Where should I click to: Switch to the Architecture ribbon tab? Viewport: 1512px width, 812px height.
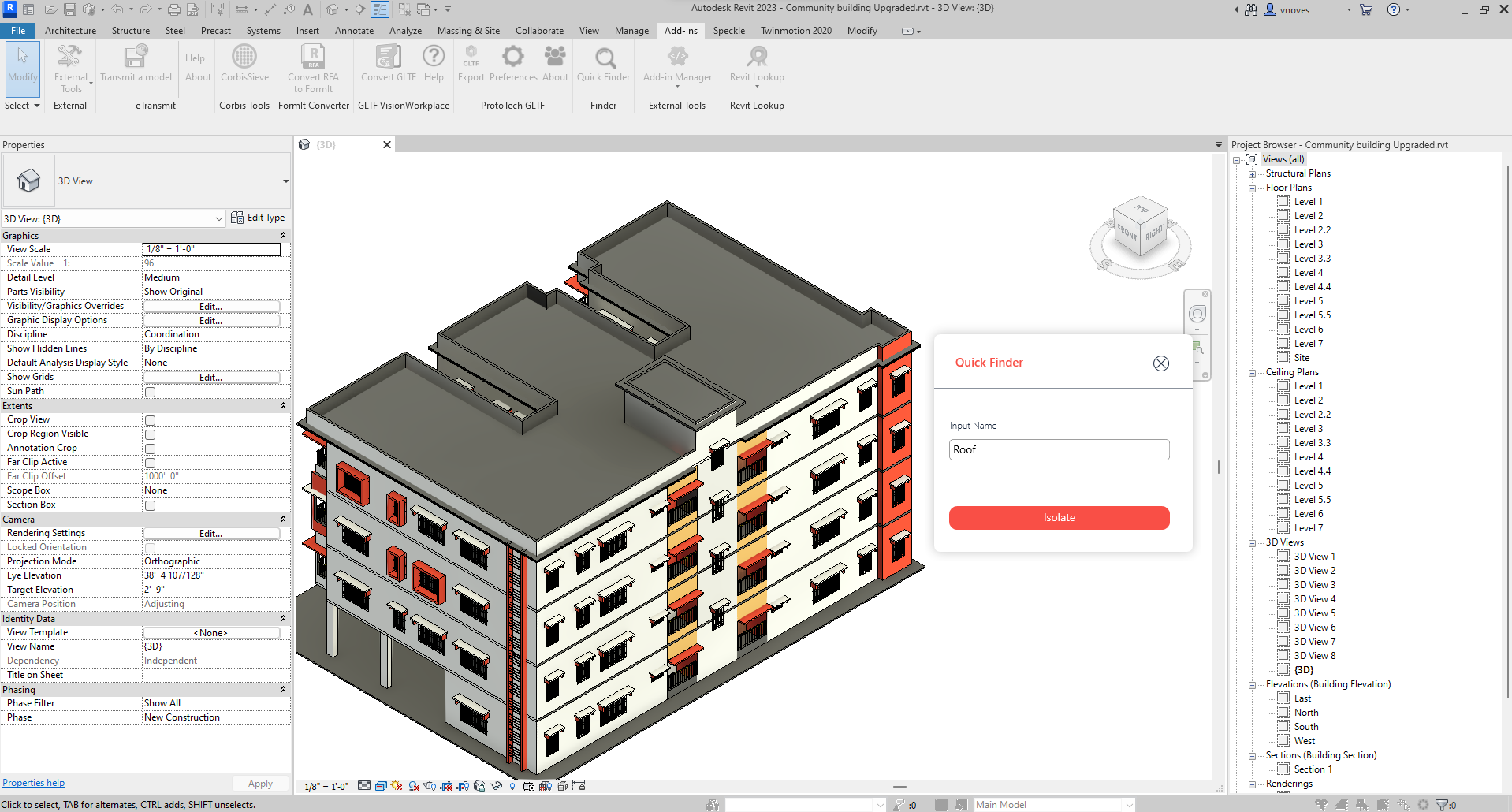pos(70,31)
